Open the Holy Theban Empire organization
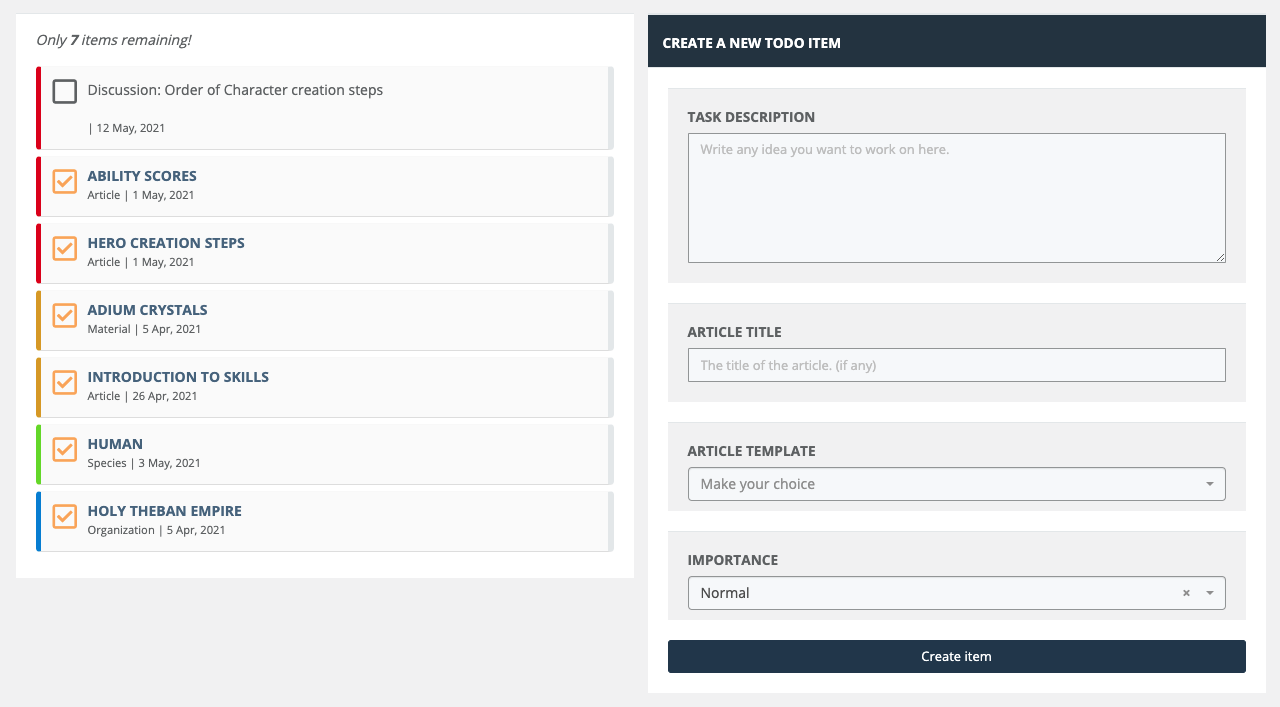 coord(164,511)
